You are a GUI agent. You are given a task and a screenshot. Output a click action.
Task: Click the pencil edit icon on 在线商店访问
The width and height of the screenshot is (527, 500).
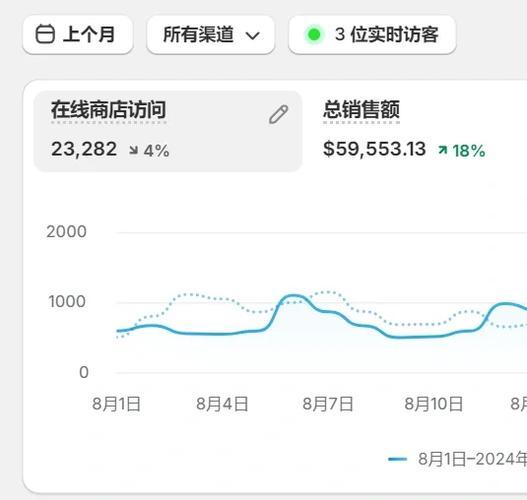coord(278,115)
